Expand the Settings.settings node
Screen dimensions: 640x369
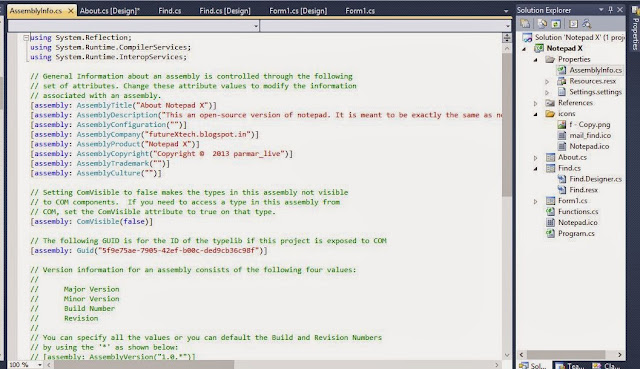[547, 93]
